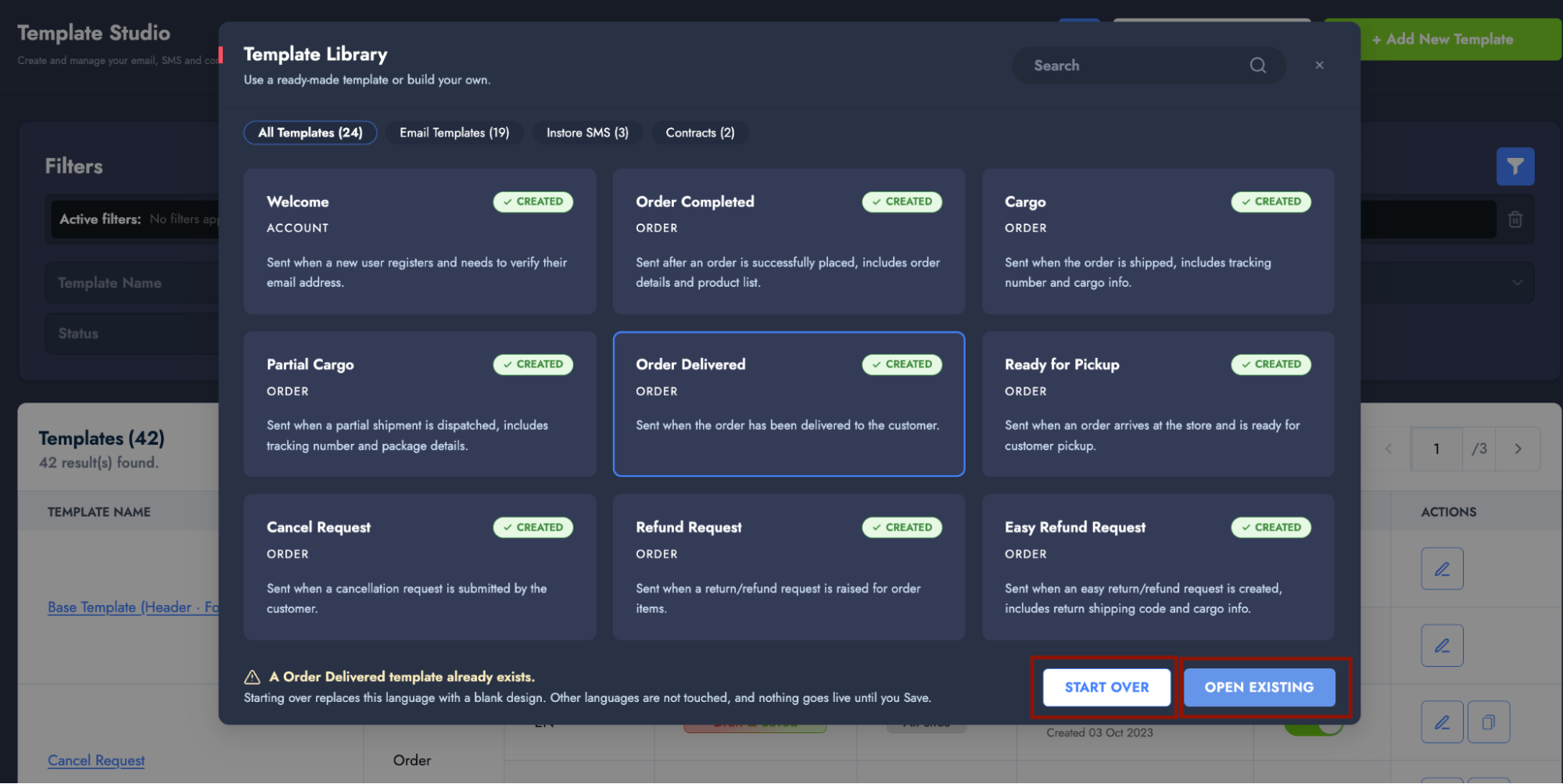Click the search magnifier icon in Template Library
1563x784 pixels.
[x=1257, y=66]
